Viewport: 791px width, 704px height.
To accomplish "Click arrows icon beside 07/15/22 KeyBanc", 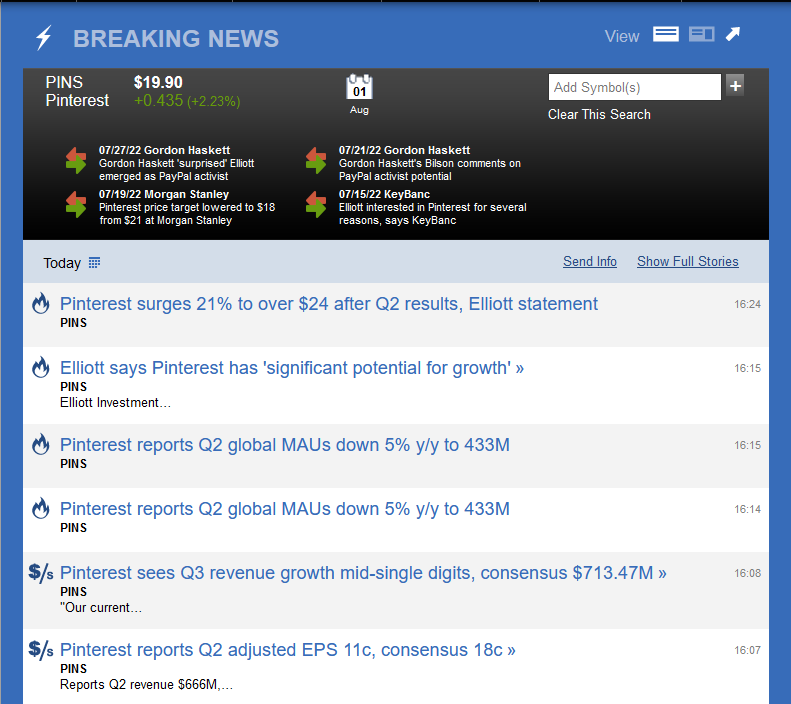I will click(x=316, y=204).
